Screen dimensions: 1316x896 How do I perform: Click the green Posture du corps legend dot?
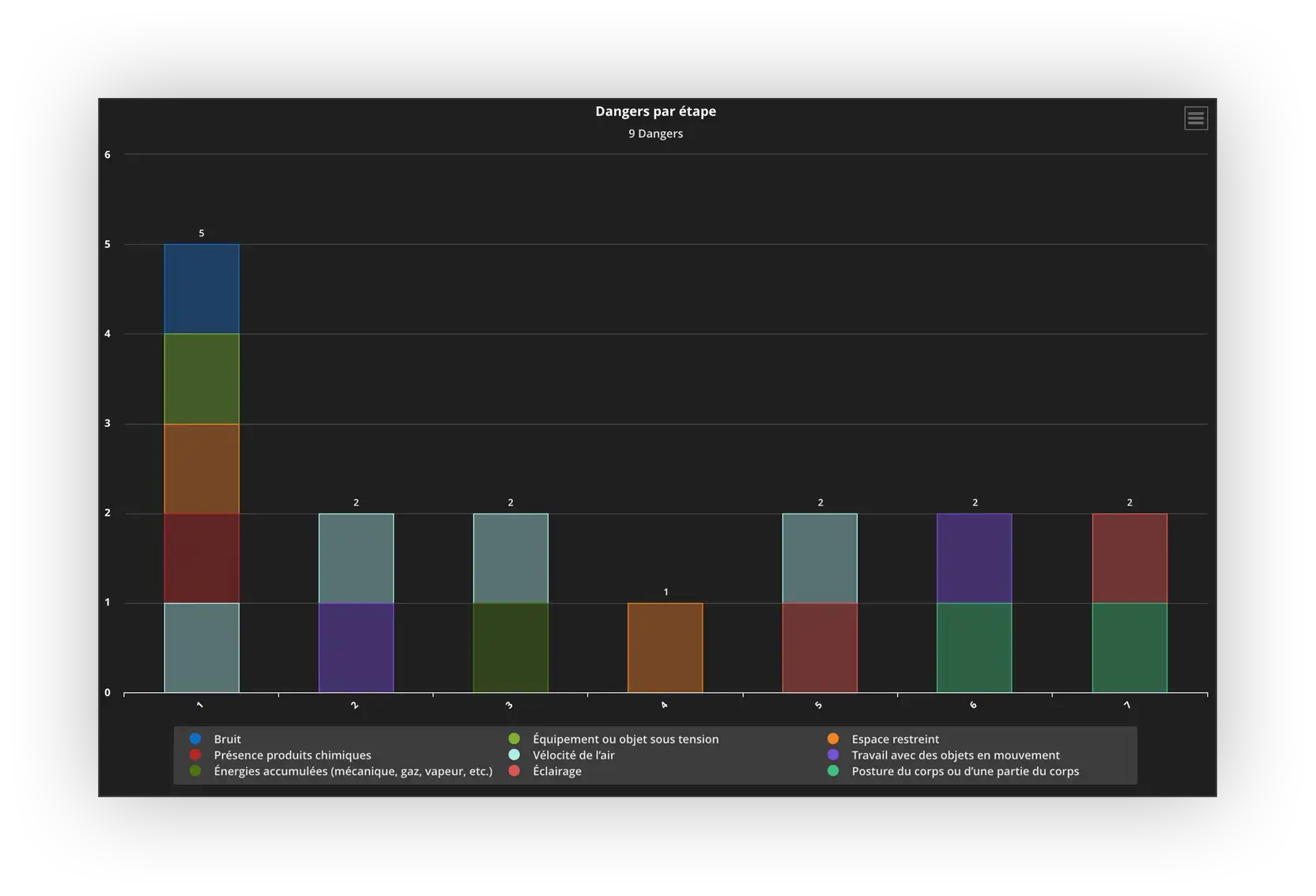(x=833, y=770)
